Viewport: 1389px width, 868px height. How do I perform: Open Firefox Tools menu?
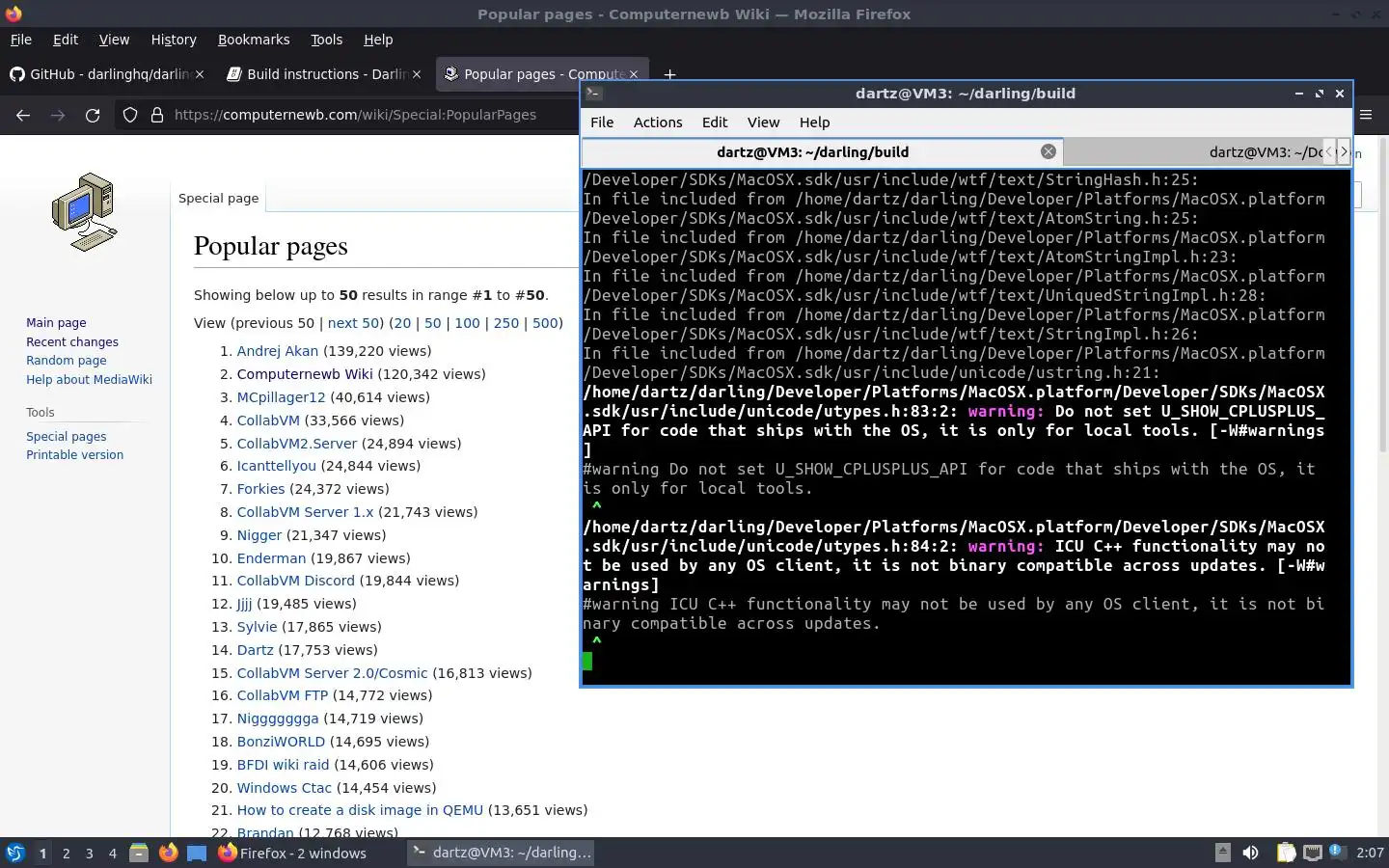(326, 40)
